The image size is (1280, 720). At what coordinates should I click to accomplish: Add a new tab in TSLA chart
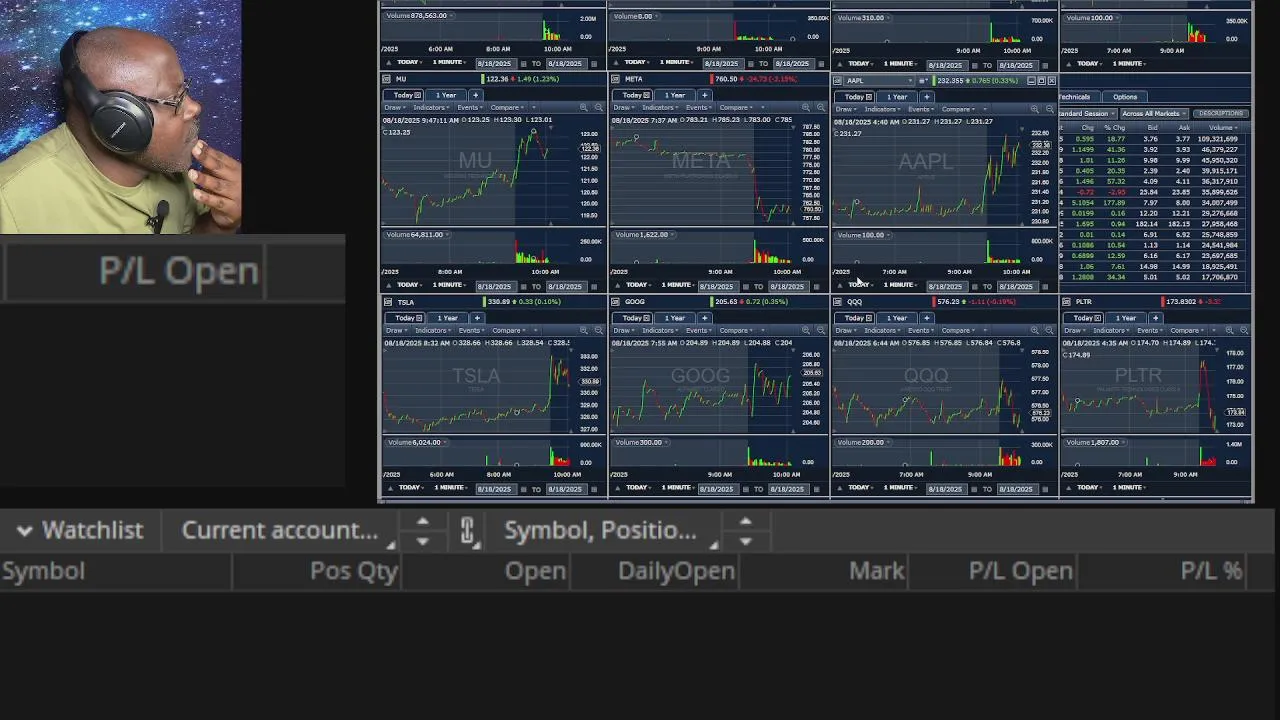[476, 318]
